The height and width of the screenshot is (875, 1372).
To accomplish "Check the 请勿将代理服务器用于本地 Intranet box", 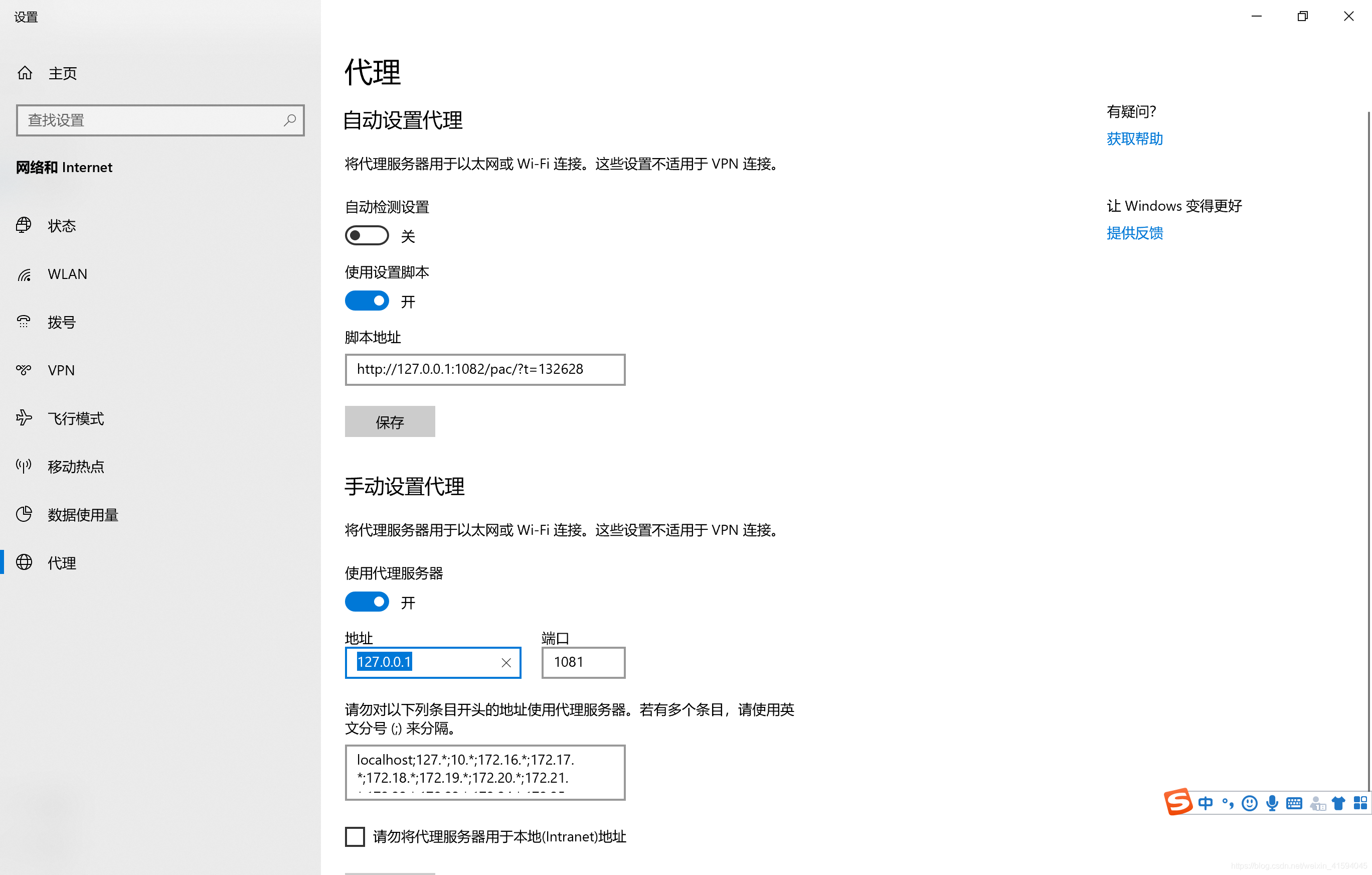I will [355, 836].
